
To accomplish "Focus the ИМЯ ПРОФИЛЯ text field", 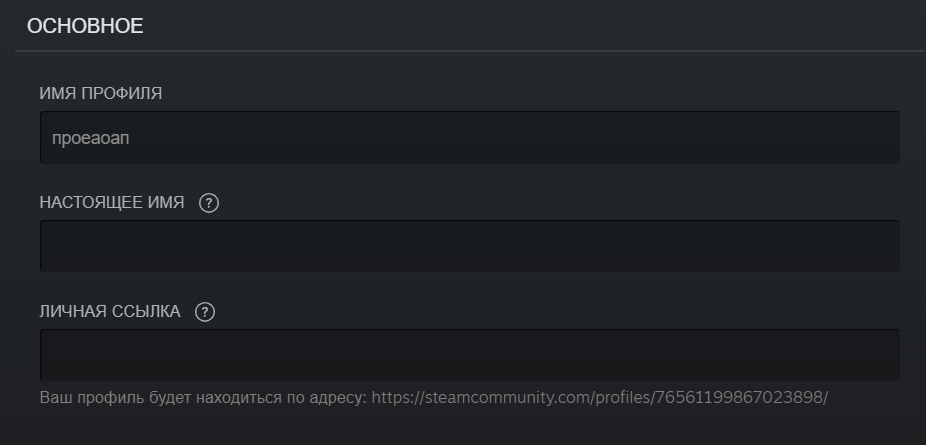I will (x=469, y=138).
